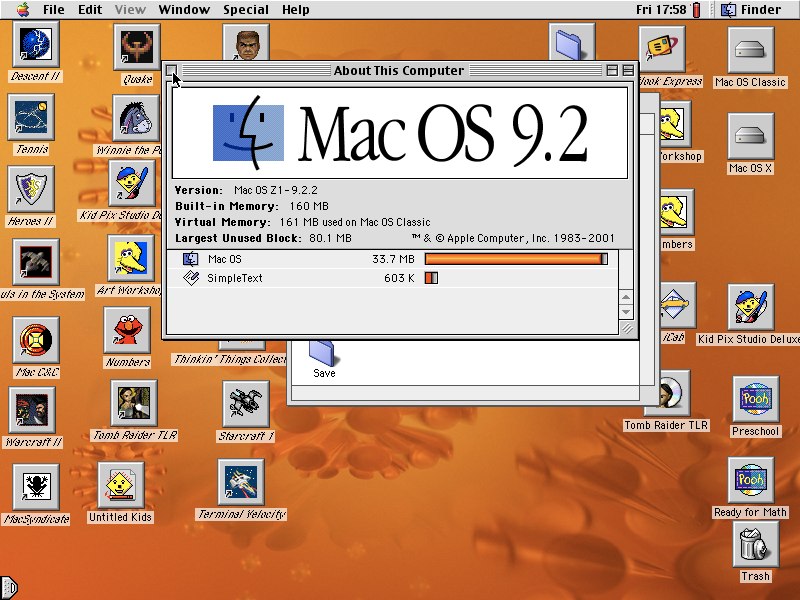Open the Art Workshop Big Bird alias
The image size is (800, 600).
pos(131,258)
